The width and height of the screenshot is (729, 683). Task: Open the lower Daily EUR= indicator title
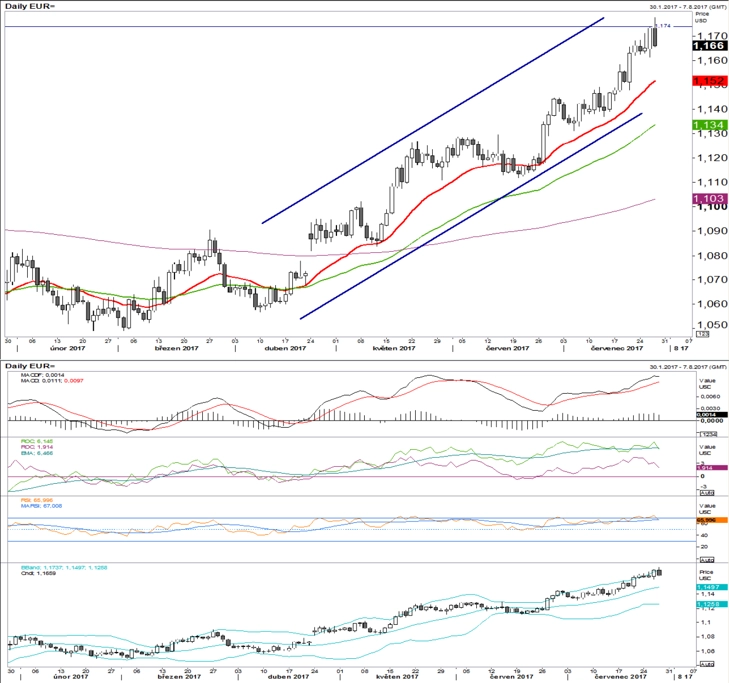(x=30, y=366)
